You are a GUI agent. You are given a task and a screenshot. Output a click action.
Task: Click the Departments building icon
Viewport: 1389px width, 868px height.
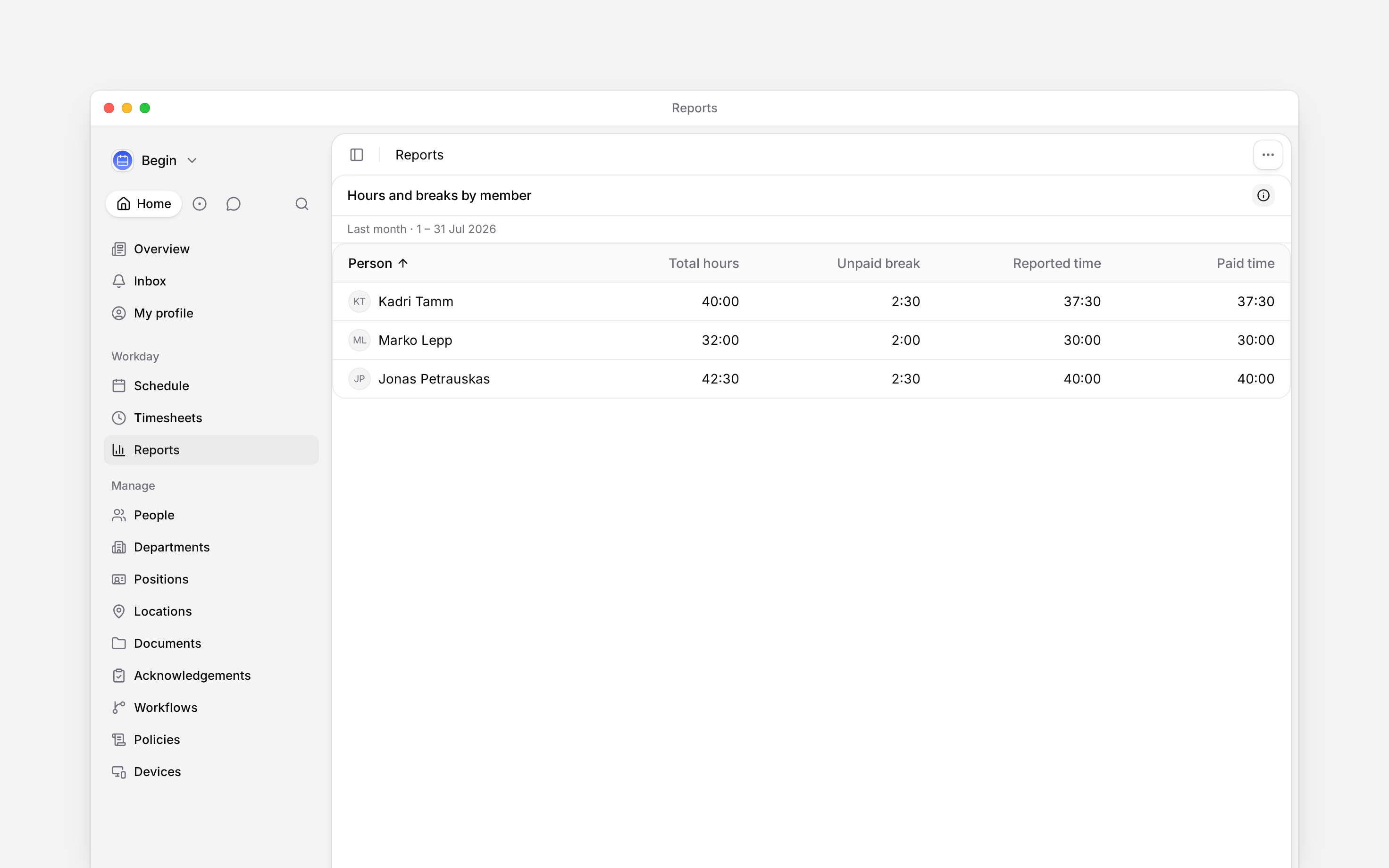pyautogui.click(x=119, y=547)
